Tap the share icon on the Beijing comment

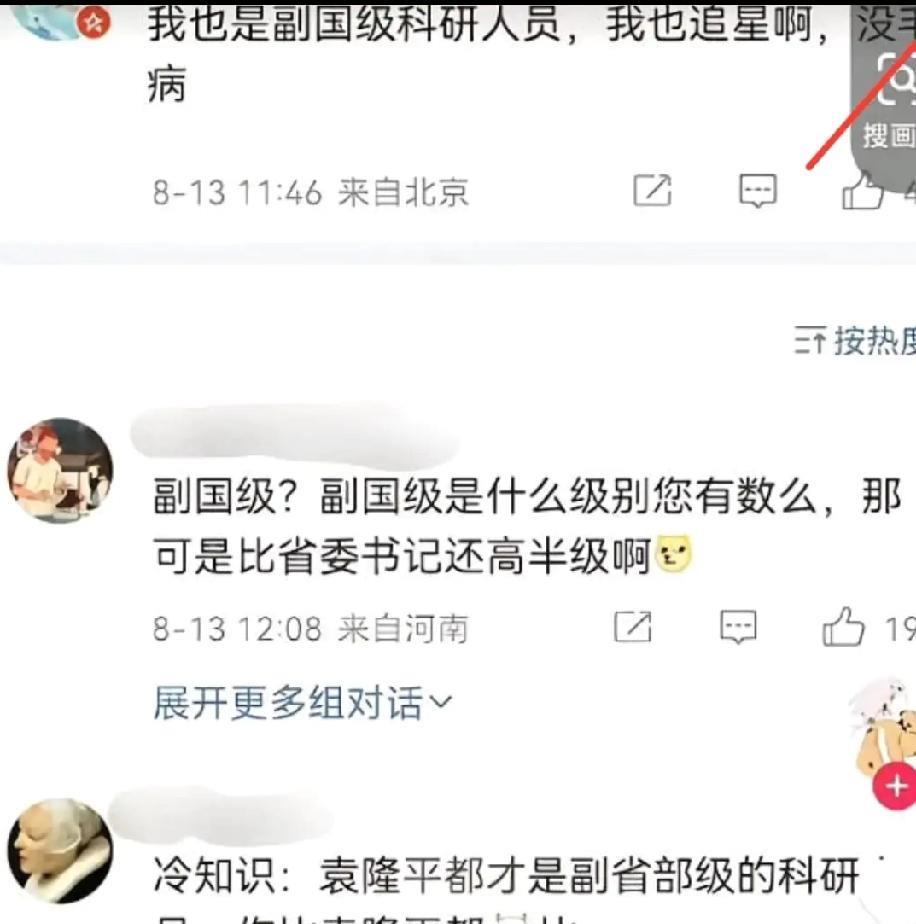[652, 190]
